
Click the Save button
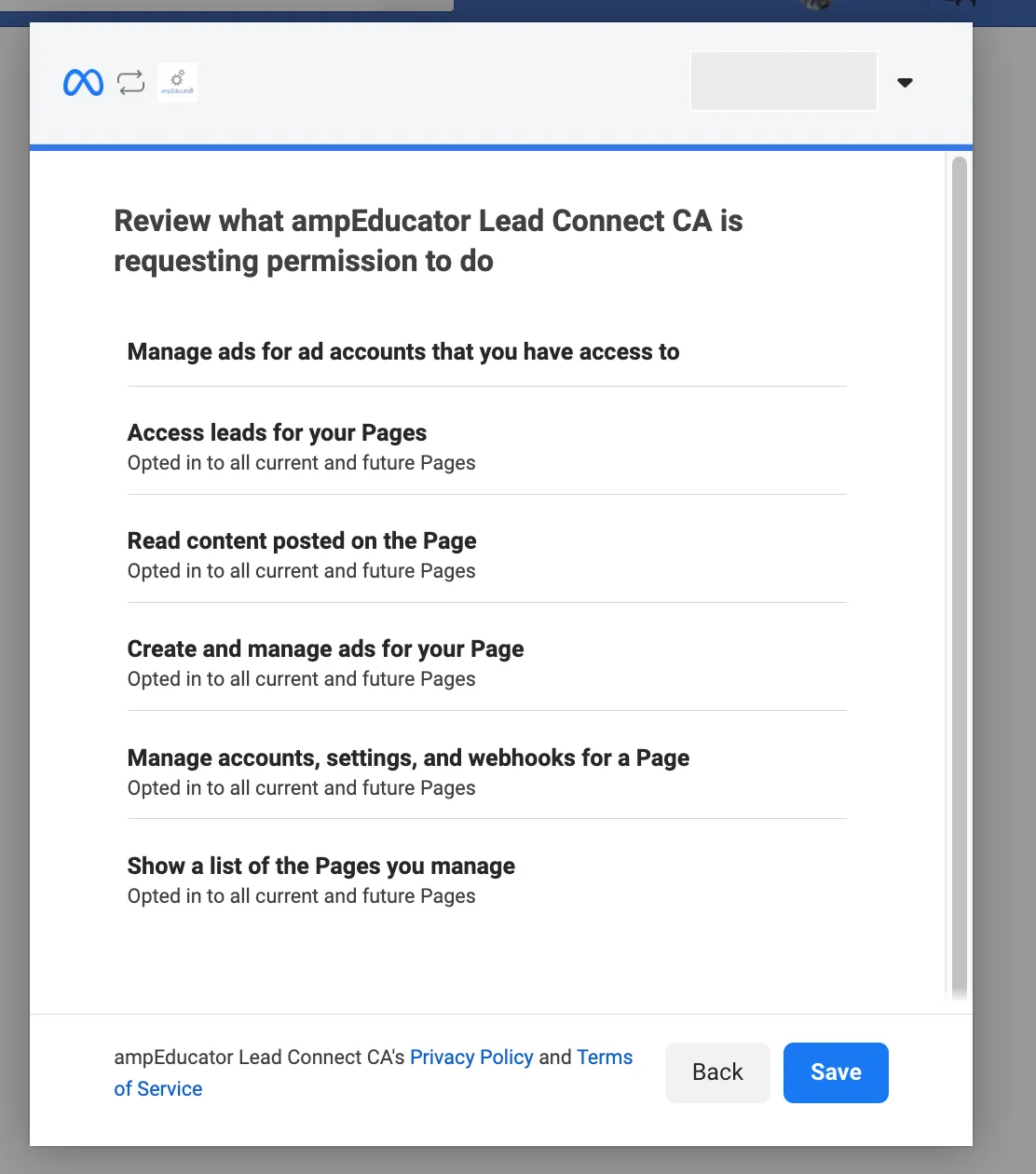(836, 1072)
